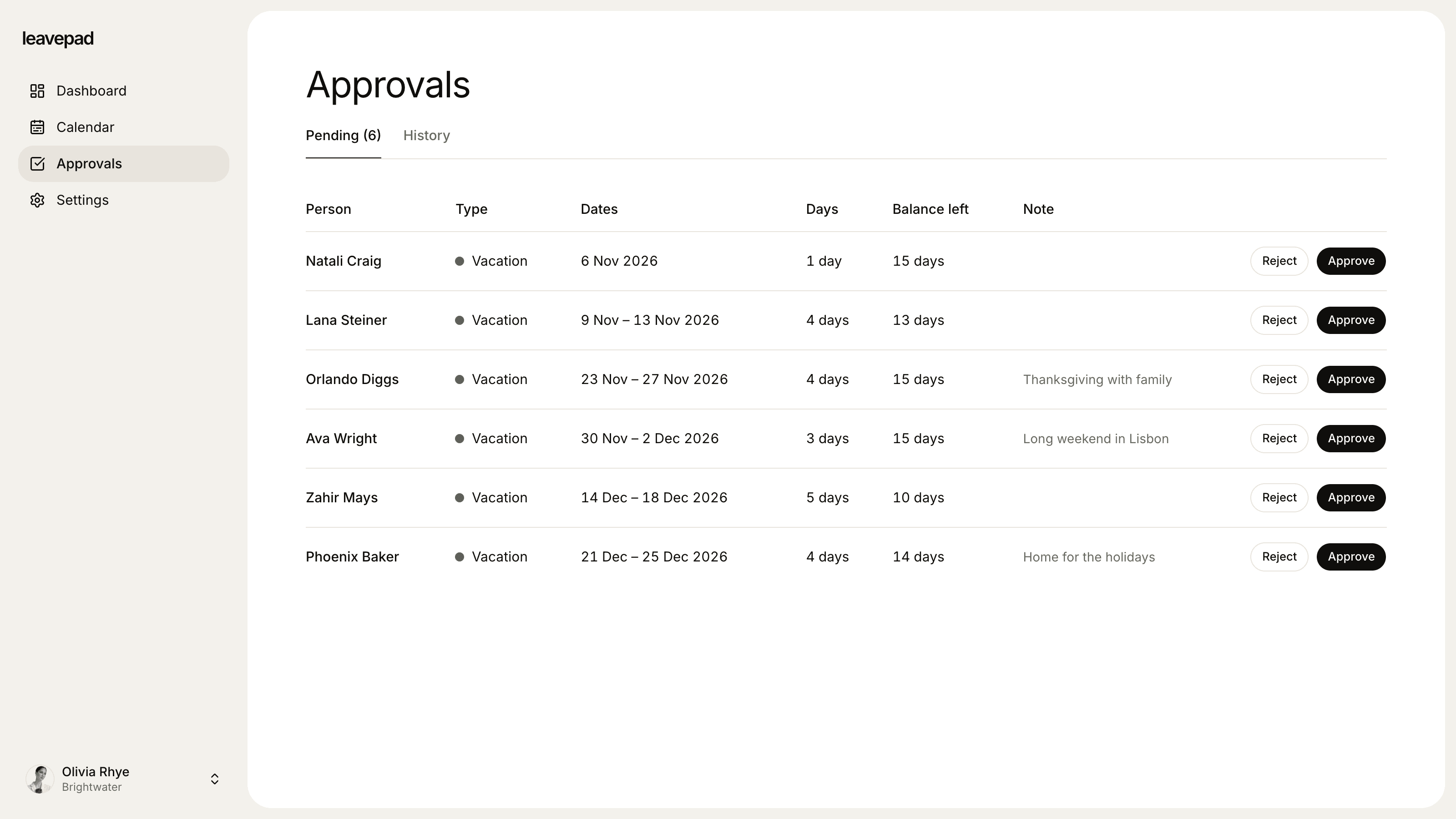The width and height of the screenshot is (1456, 819).
Task: Click the 'Dates' column header
Action: (599, 209)
